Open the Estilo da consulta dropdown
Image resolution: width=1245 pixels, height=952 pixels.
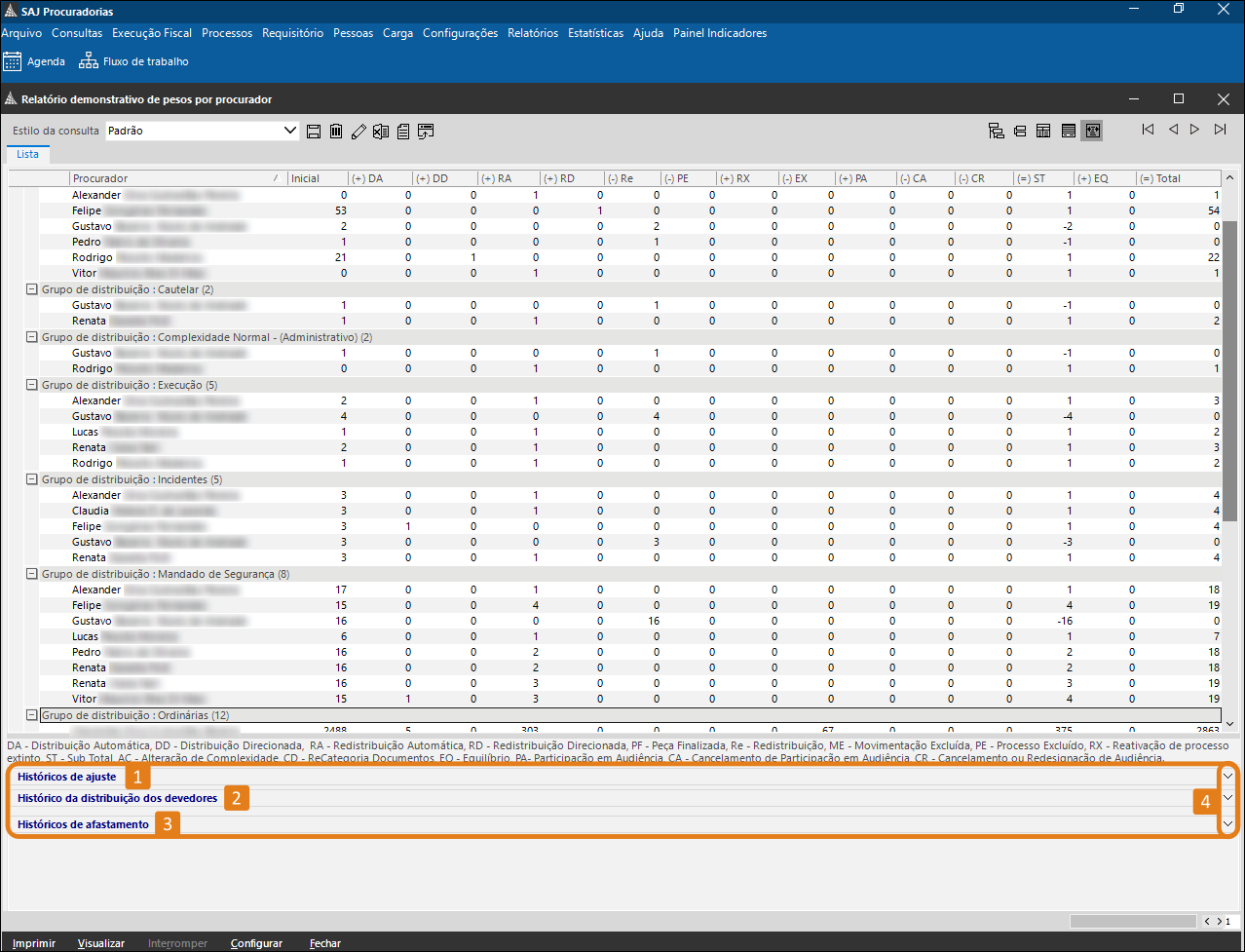point(289,131)
